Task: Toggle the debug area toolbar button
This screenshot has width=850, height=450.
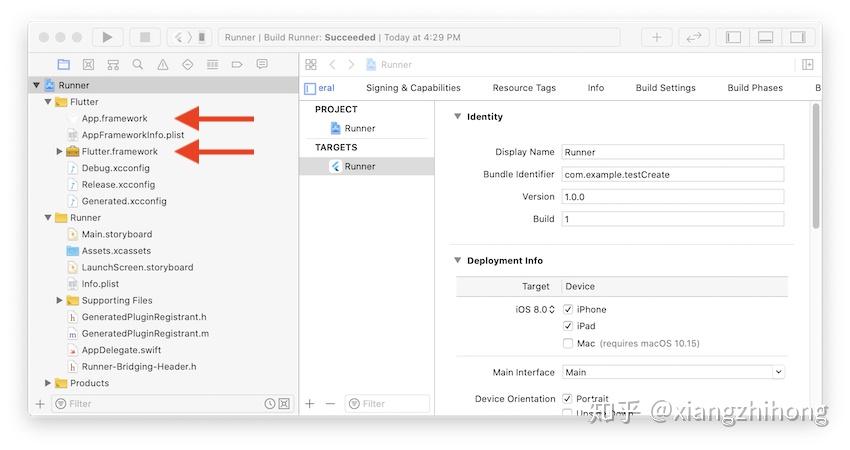Action: [765, 37]
